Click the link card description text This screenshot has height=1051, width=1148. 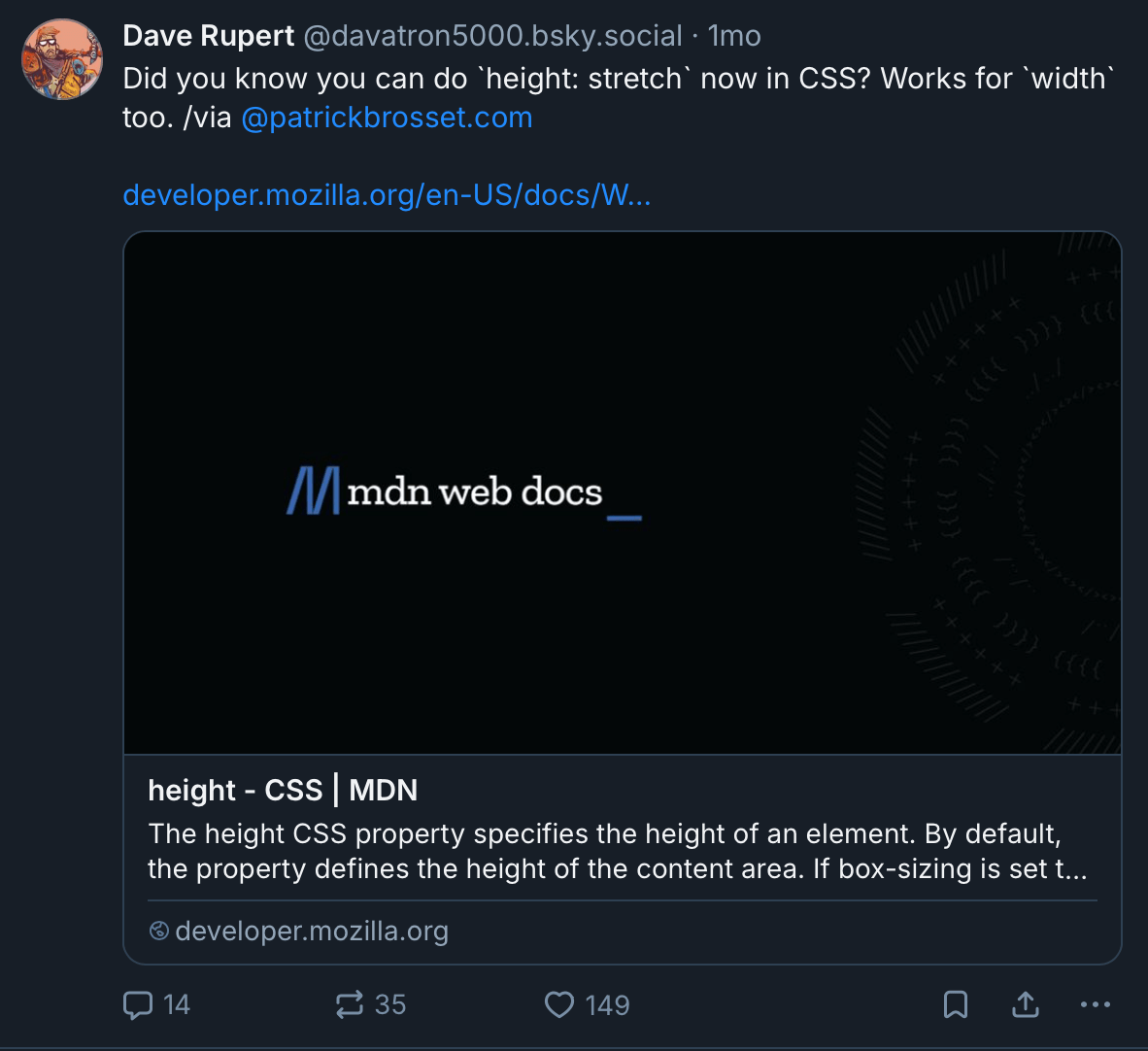point(618,851)
